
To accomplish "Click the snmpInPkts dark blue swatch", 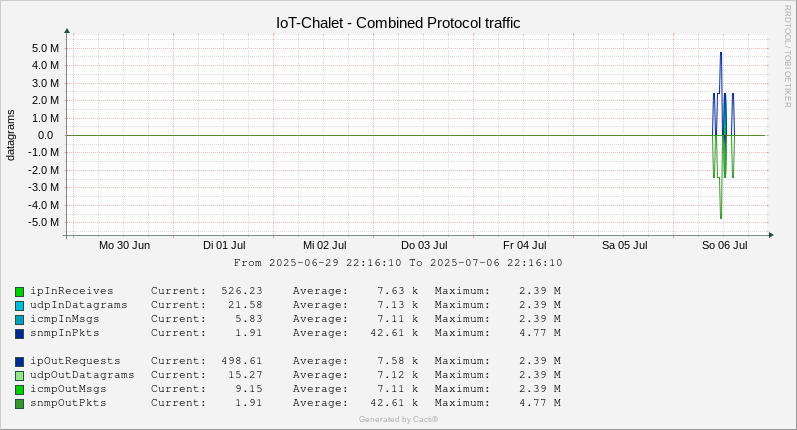I will click(19, 334).
